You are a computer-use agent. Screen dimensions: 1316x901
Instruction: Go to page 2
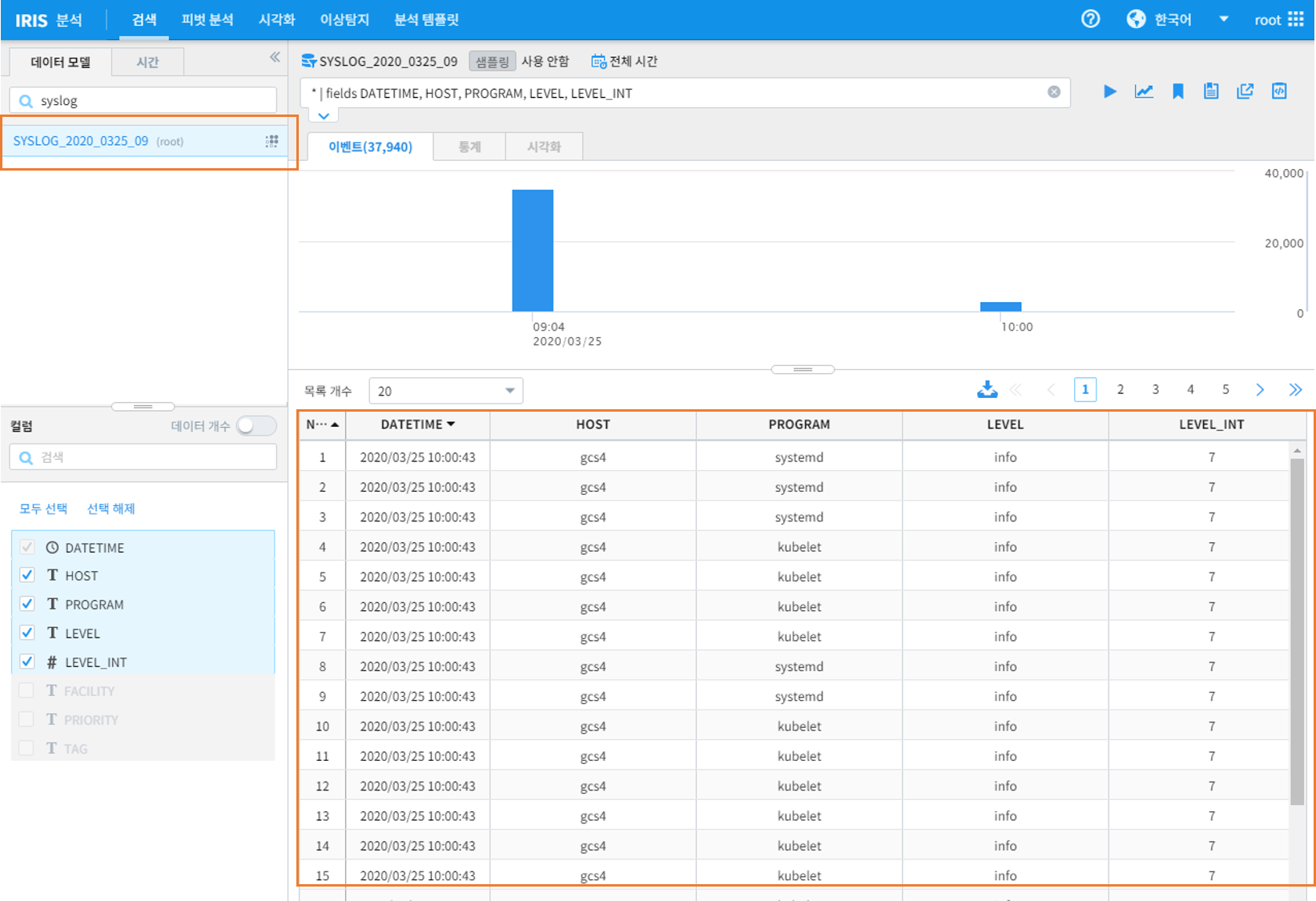point(1120,389)
